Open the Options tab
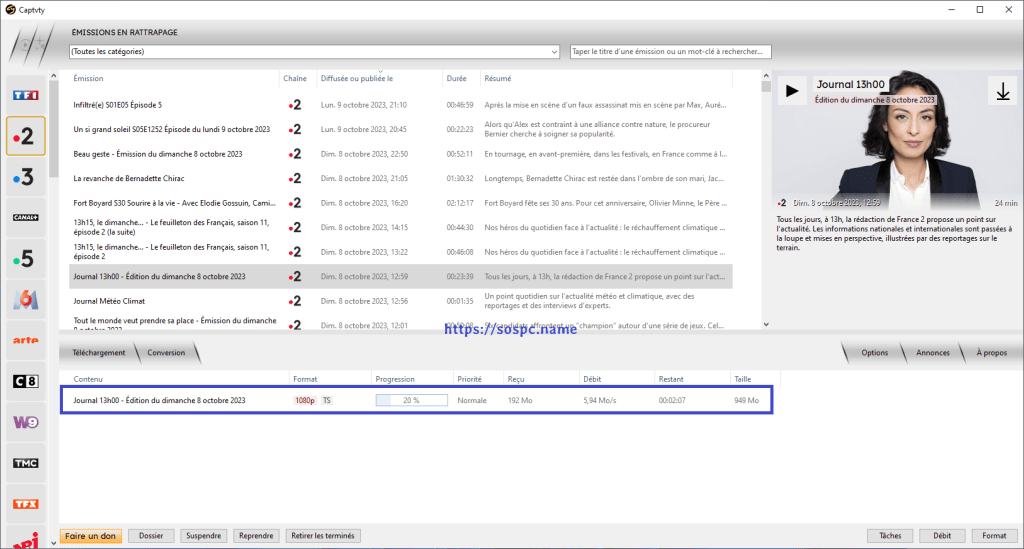1024x549 pixels. click(x=874, y=353)
